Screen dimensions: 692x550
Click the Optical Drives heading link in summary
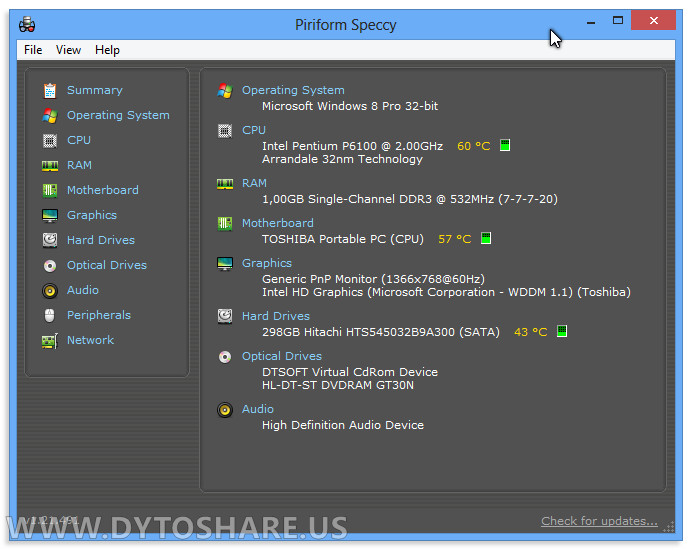(x=282, y=356)
